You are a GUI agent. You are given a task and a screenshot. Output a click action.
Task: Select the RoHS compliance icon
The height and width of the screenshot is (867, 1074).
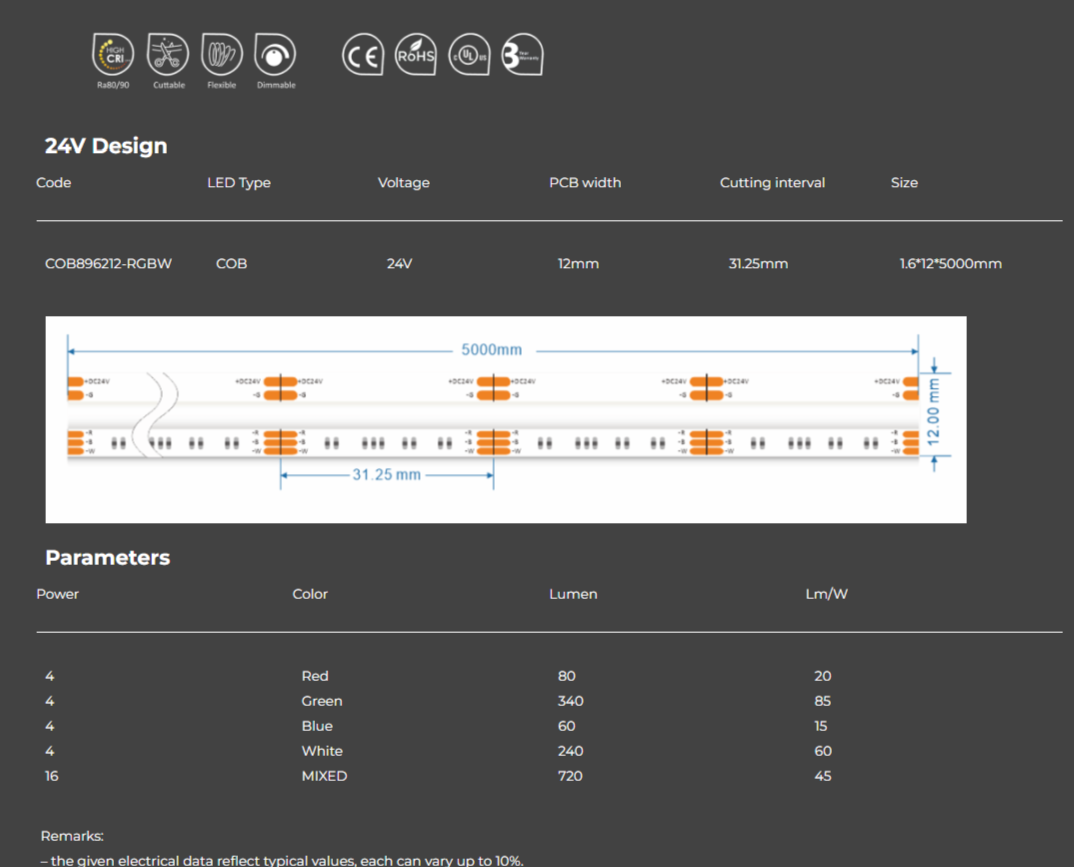[x=416, y=55]
